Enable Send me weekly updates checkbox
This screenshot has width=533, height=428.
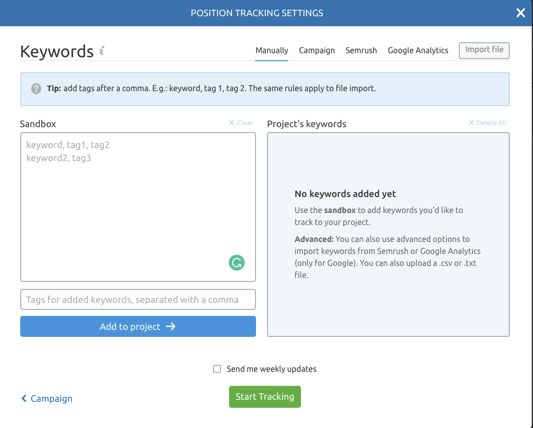pyautogui.click(x=217, y=369)
